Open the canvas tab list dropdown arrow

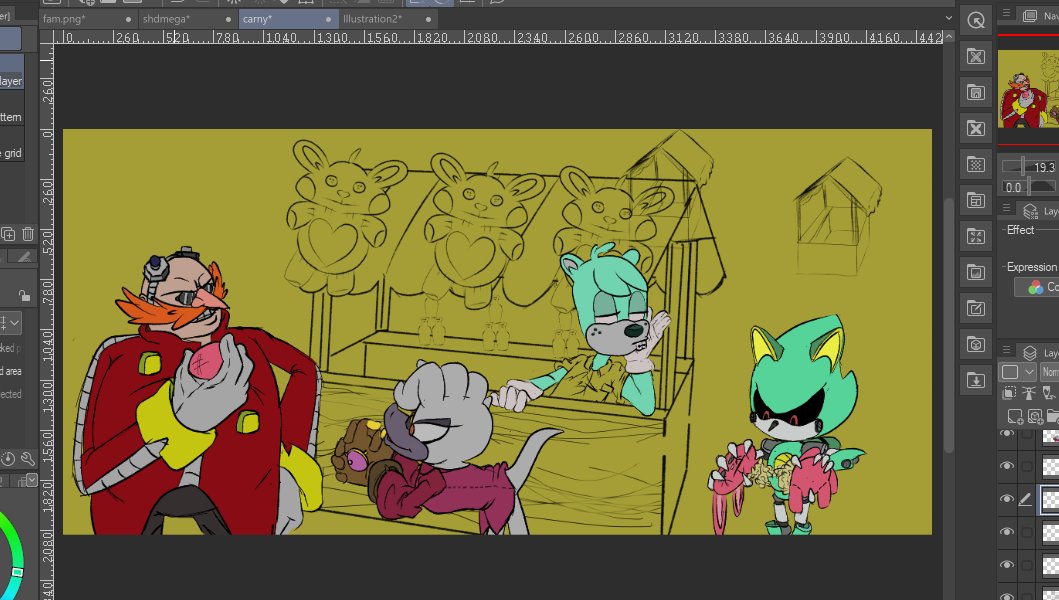949,18
